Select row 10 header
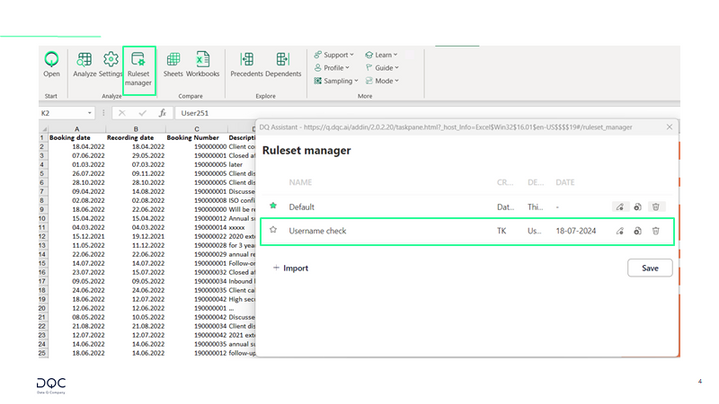The image size is (719, 404). 43,218
